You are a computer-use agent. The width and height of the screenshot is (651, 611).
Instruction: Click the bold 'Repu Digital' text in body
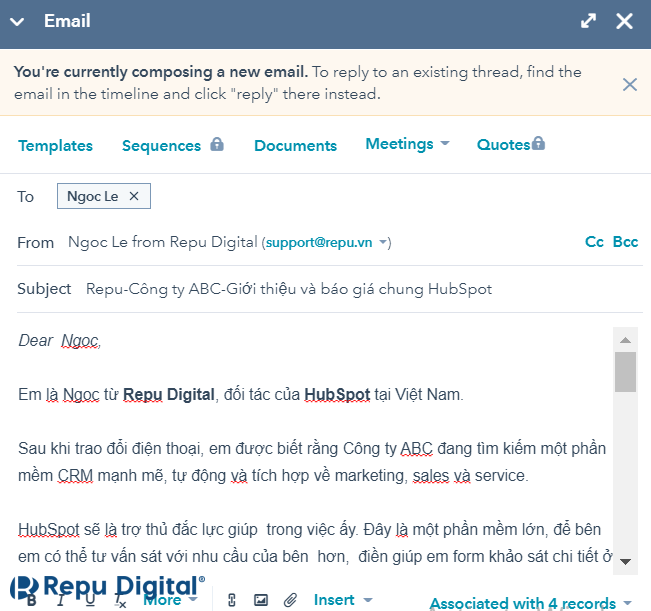(169, 394)
